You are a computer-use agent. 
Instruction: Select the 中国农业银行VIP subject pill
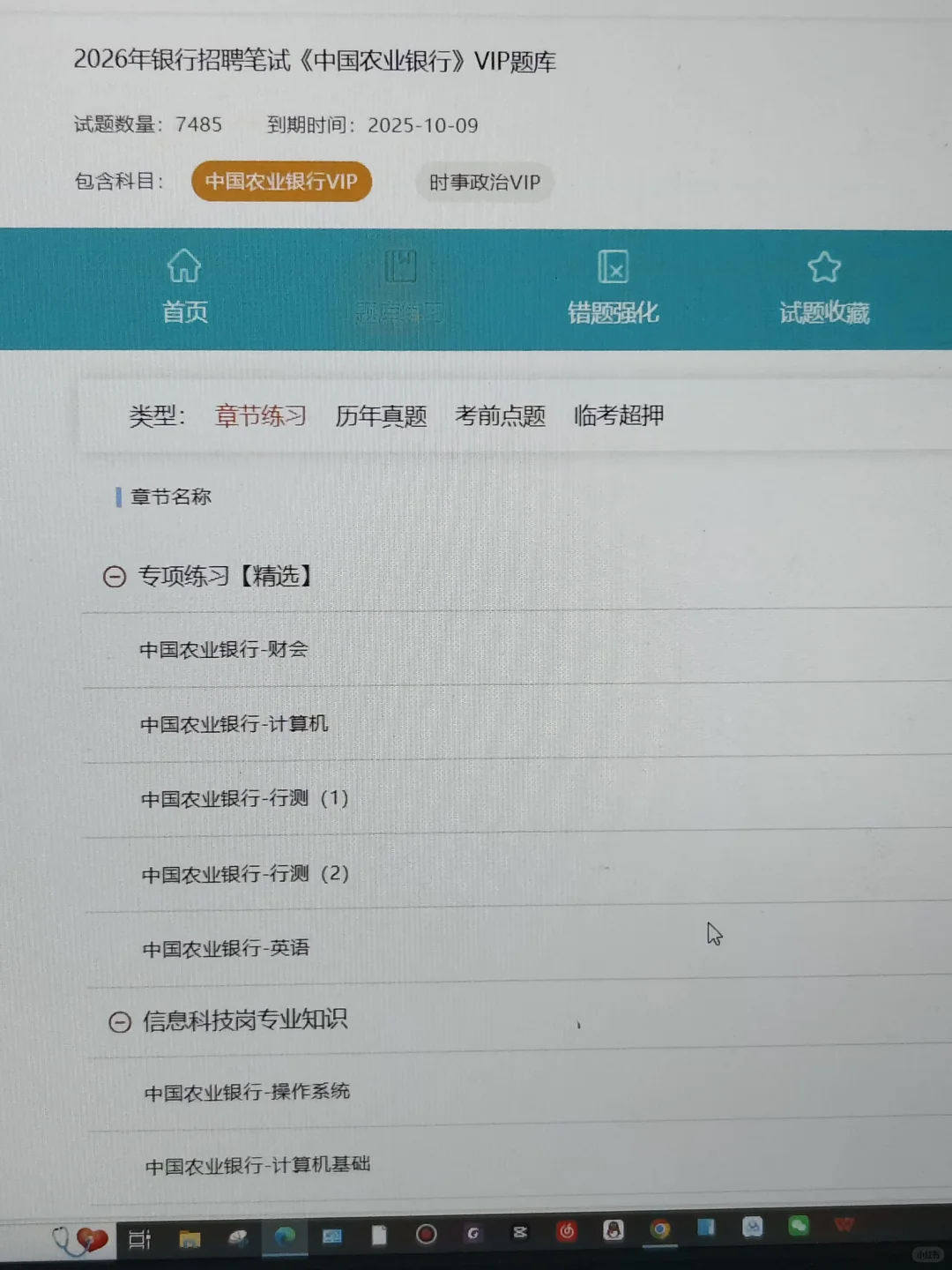[281, 182]
